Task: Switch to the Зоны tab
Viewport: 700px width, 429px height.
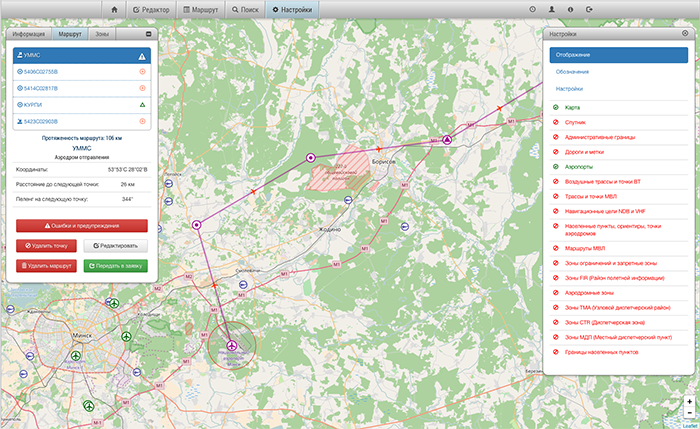Action: (x=102, y=34)
